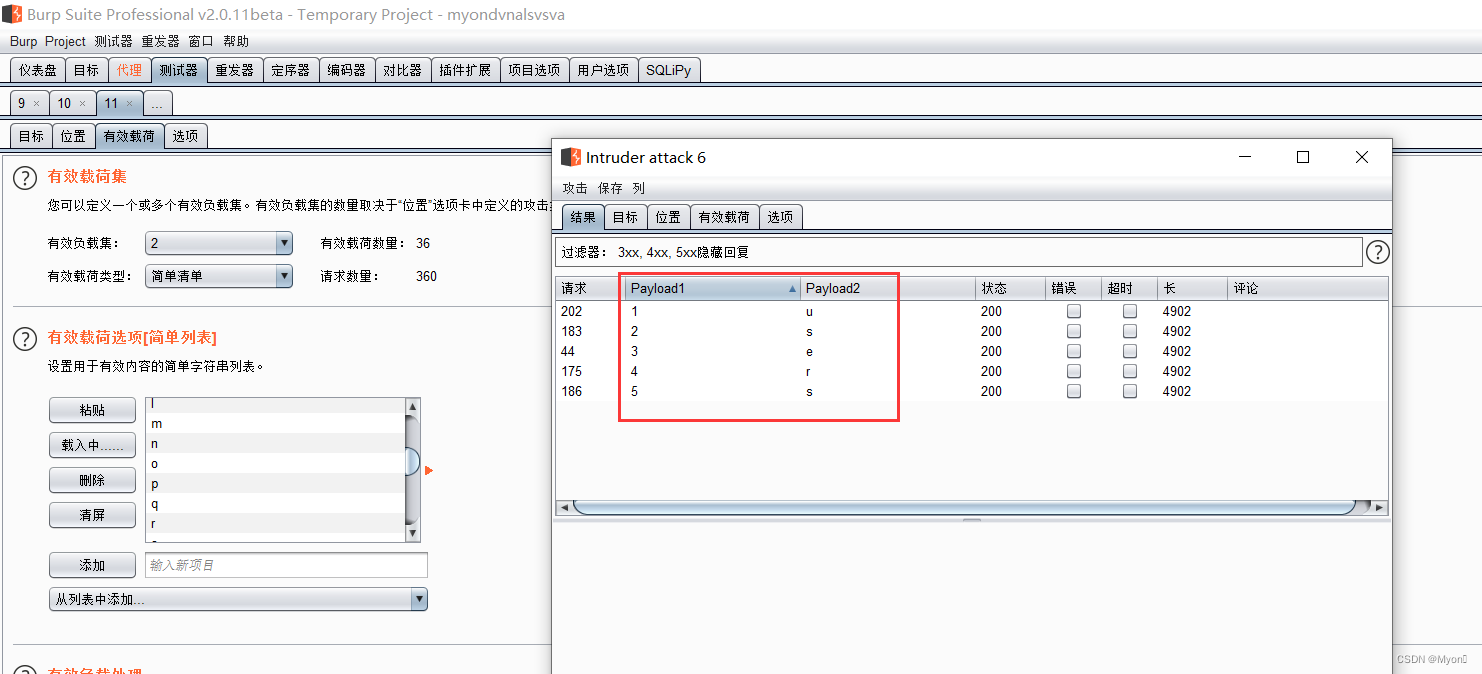The image size is (1482, 674).
Task: Switch to the 对比器 main tab
Action: pos(402,70)
